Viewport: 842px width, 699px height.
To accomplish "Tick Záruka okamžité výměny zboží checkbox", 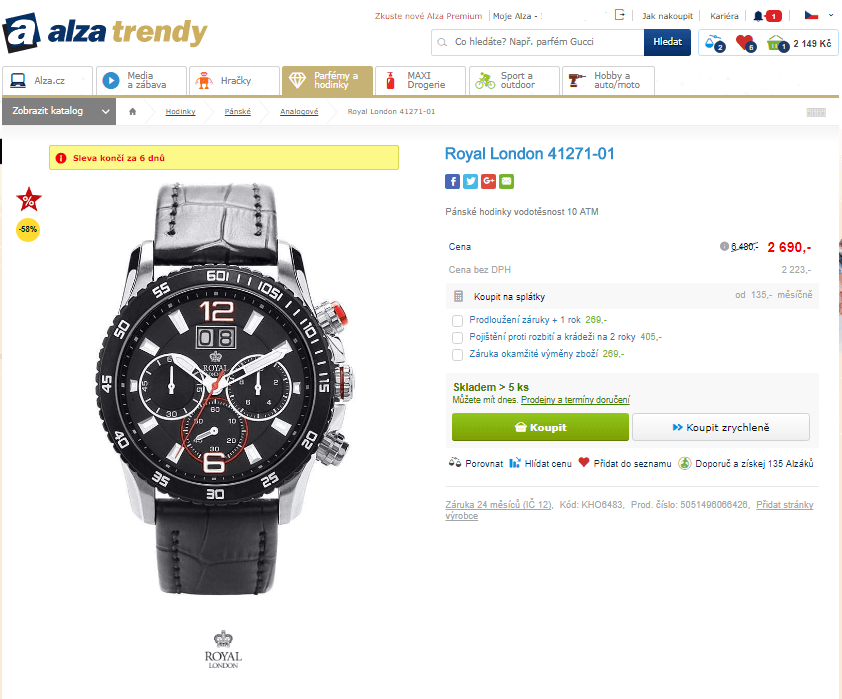I will click(457, 355).
